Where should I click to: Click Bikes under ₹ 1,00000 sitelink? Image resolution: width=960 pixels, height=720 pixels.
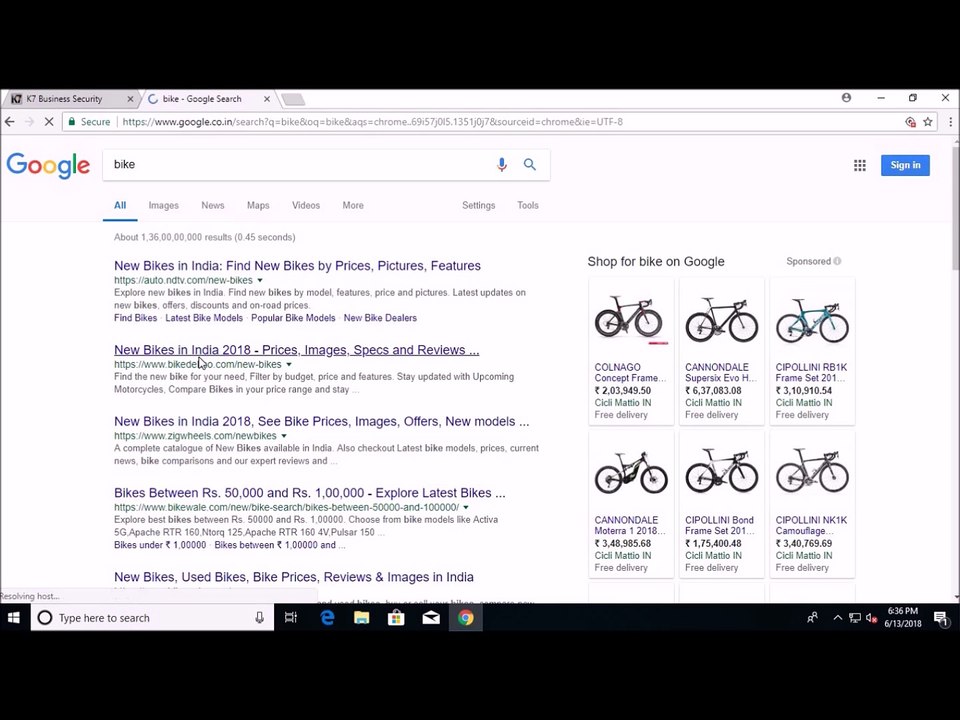click(160, 545)
